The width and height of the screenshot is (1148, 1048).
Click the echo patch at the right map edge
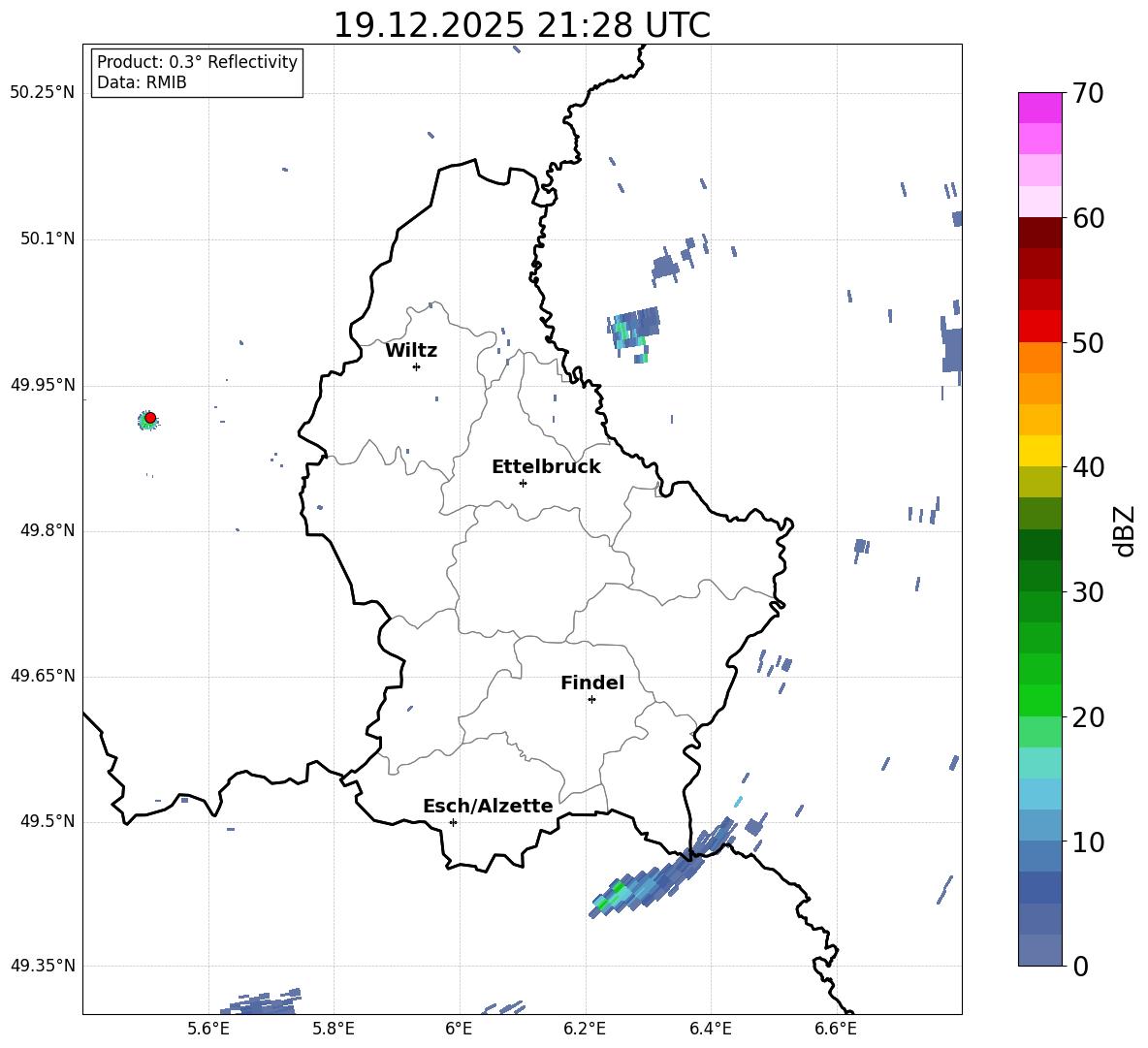[952, 350]
